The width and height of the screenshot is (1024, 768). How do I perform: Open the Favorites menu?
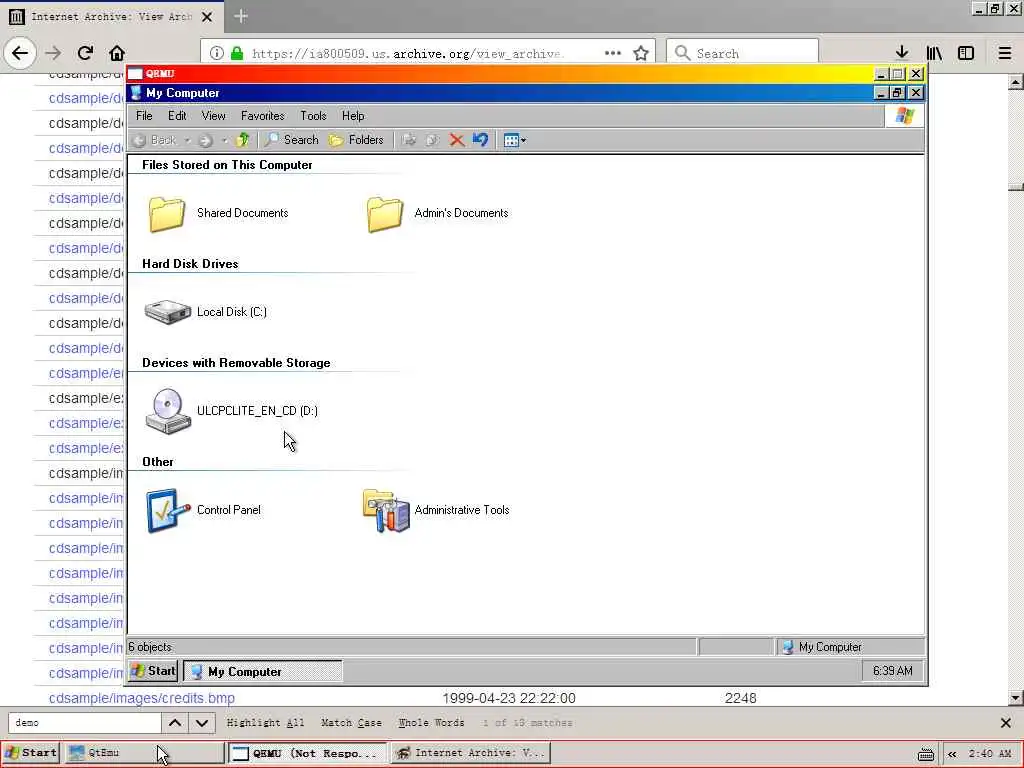[263, 116]
